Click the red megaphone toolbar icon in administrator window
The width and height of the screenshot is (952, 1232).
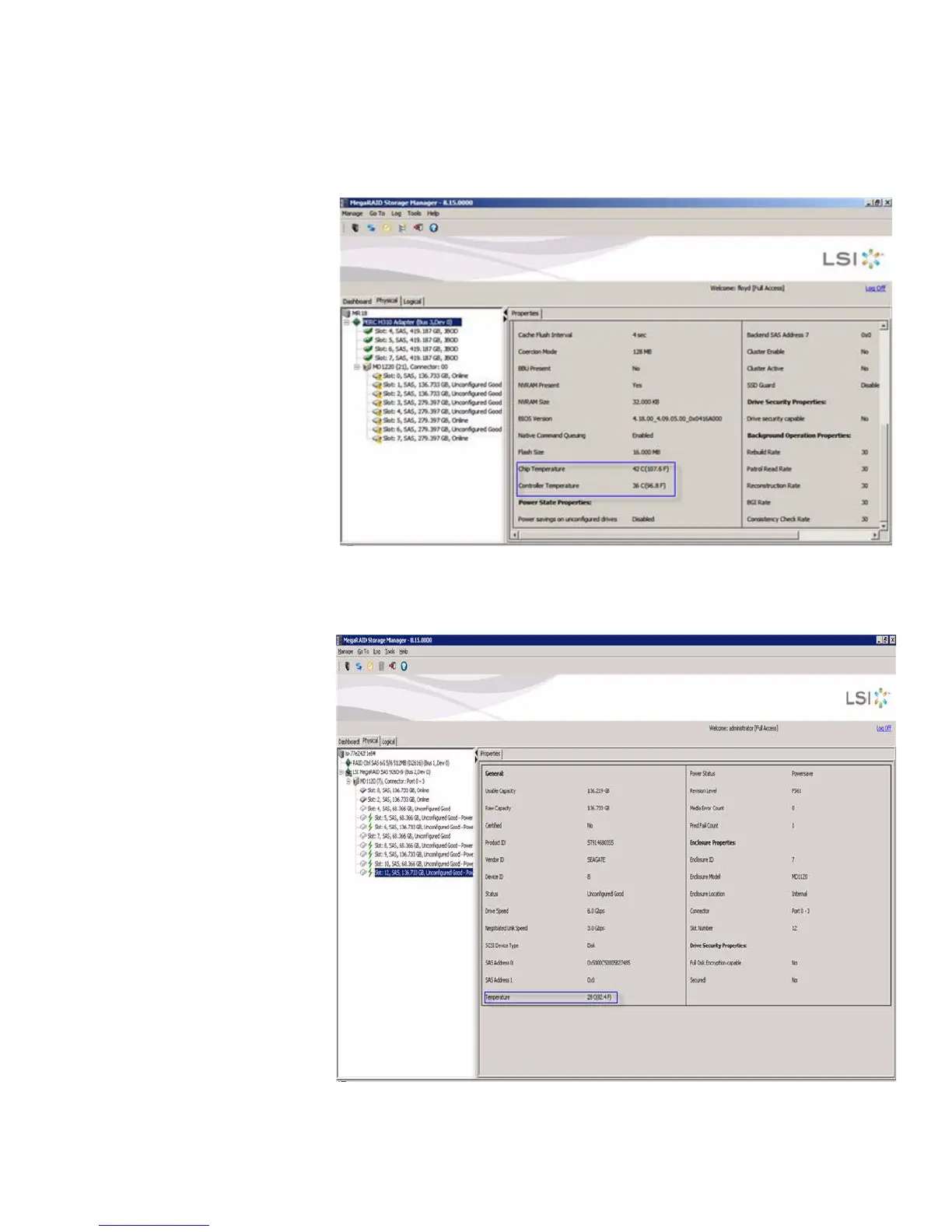(x=393, y=666)
